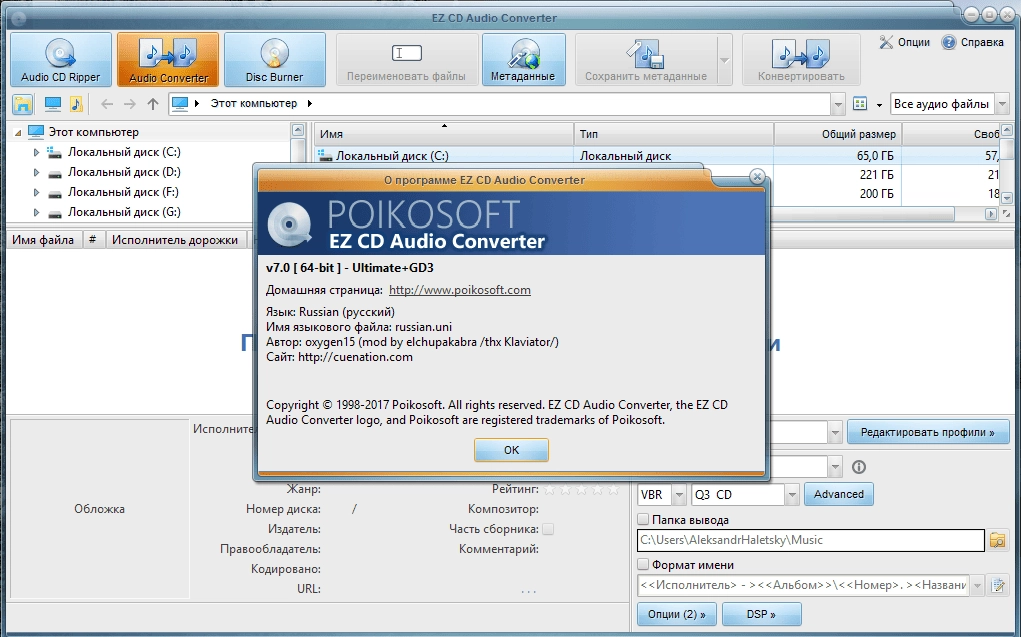1021x637 pixels.
Task: Click the format info icon
Action: pyautogui.click(x=859, y=467)
